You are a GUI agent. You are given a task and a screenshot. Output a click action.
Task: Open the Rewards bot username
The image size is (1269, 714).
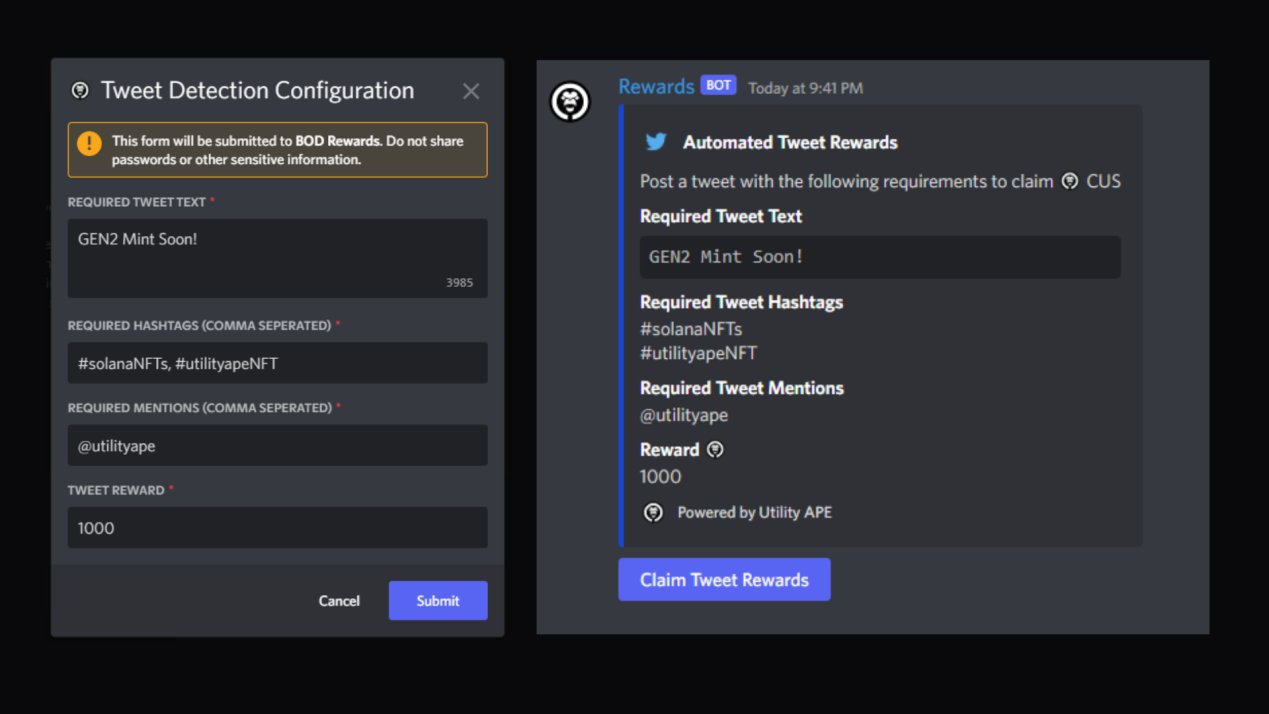pyautogui.click(x=656, y=87)
